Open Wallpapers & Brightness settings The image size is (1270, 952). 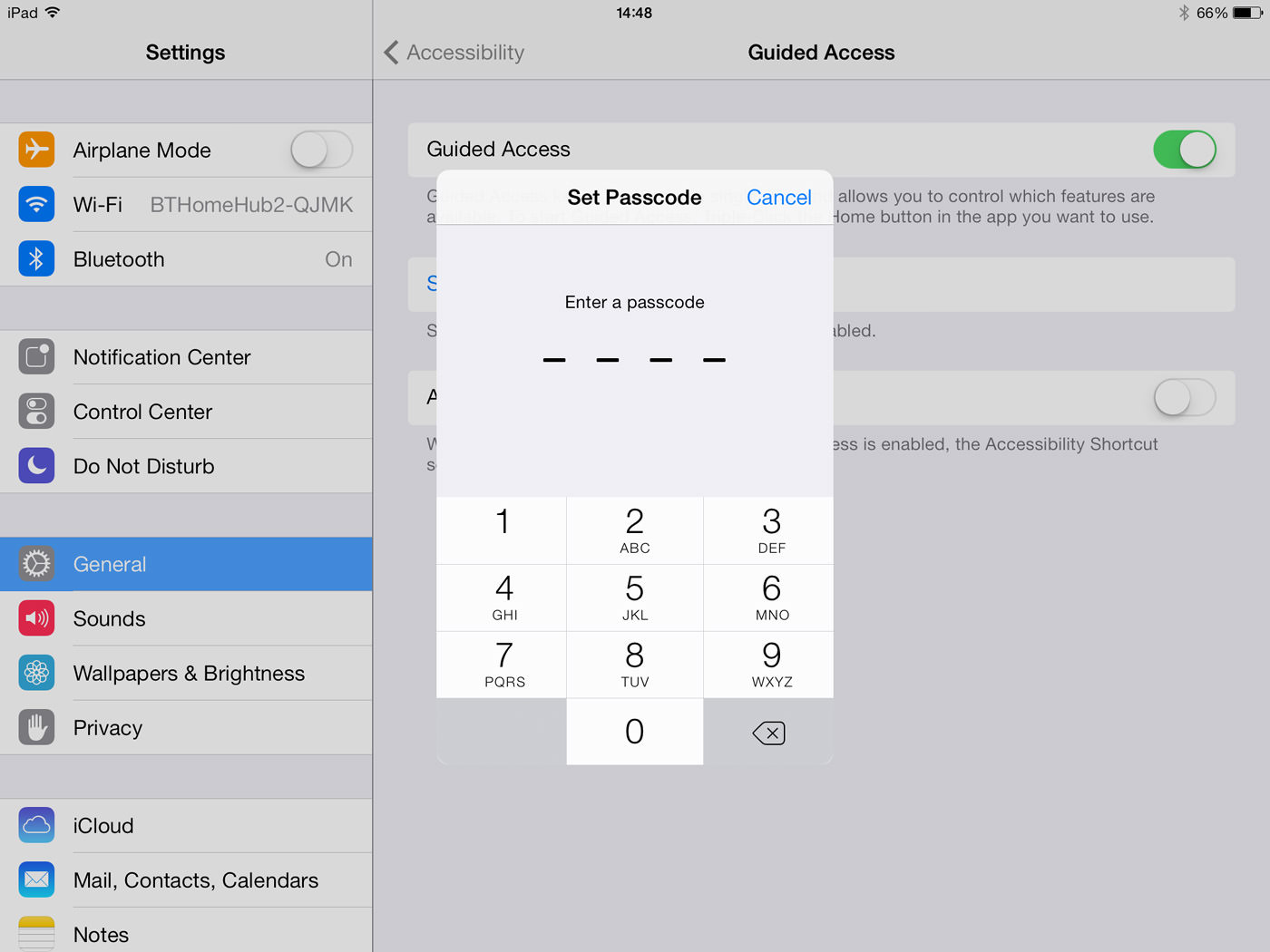(x=186, y=673)
